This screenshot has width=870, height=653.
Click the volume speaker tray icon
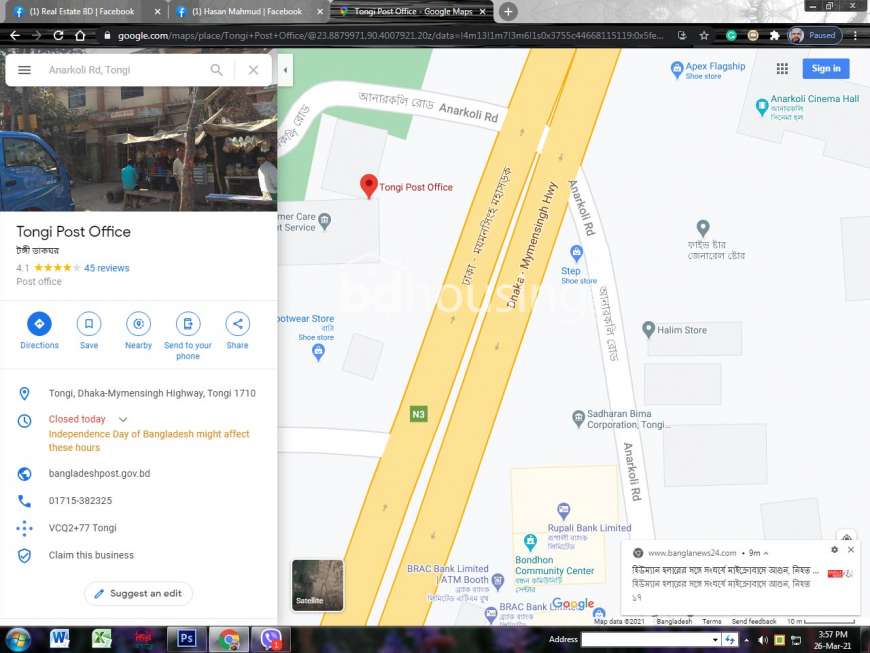point(763,640)
